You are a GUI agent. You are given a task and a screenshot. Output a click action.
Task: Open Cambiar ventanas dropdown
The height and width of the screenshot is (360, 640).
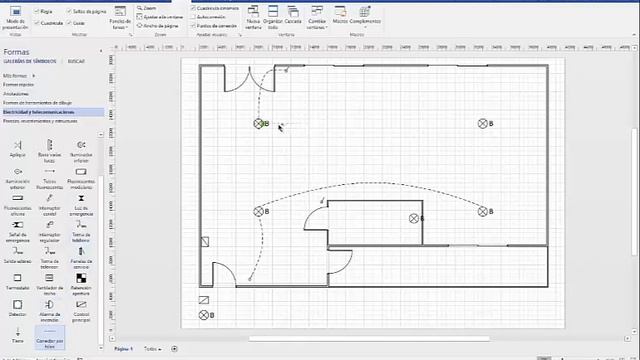point(317,18)
